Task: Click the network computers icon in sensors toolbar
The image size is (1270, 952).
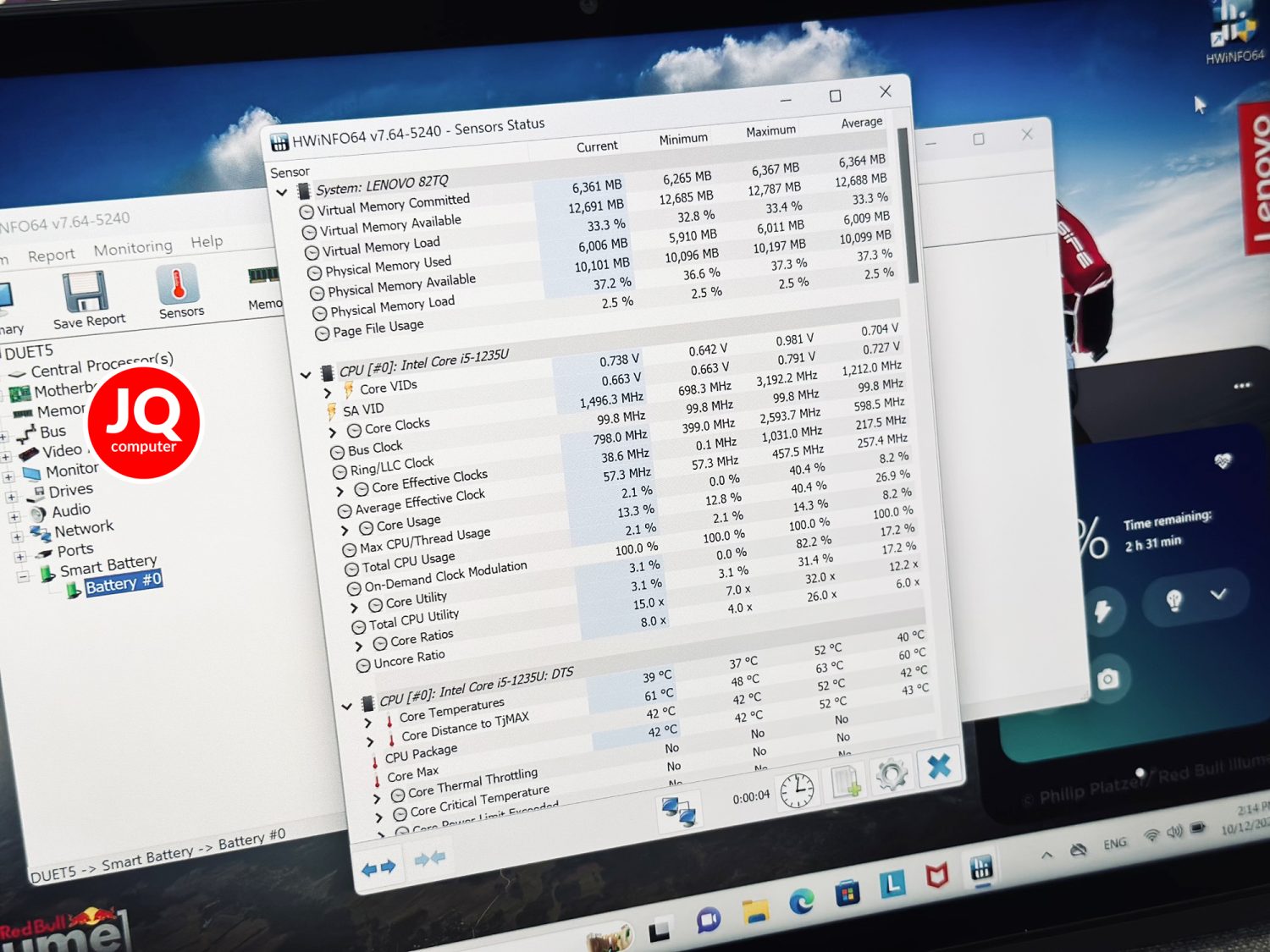Action: pyautogui.click(x=678, y=811)
